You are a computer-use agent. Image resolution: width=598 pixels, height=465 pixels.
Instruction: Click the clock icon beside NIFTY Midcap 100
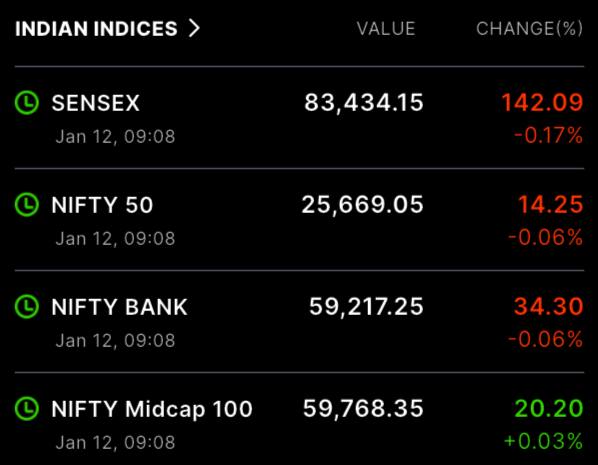tap(27, 408)
